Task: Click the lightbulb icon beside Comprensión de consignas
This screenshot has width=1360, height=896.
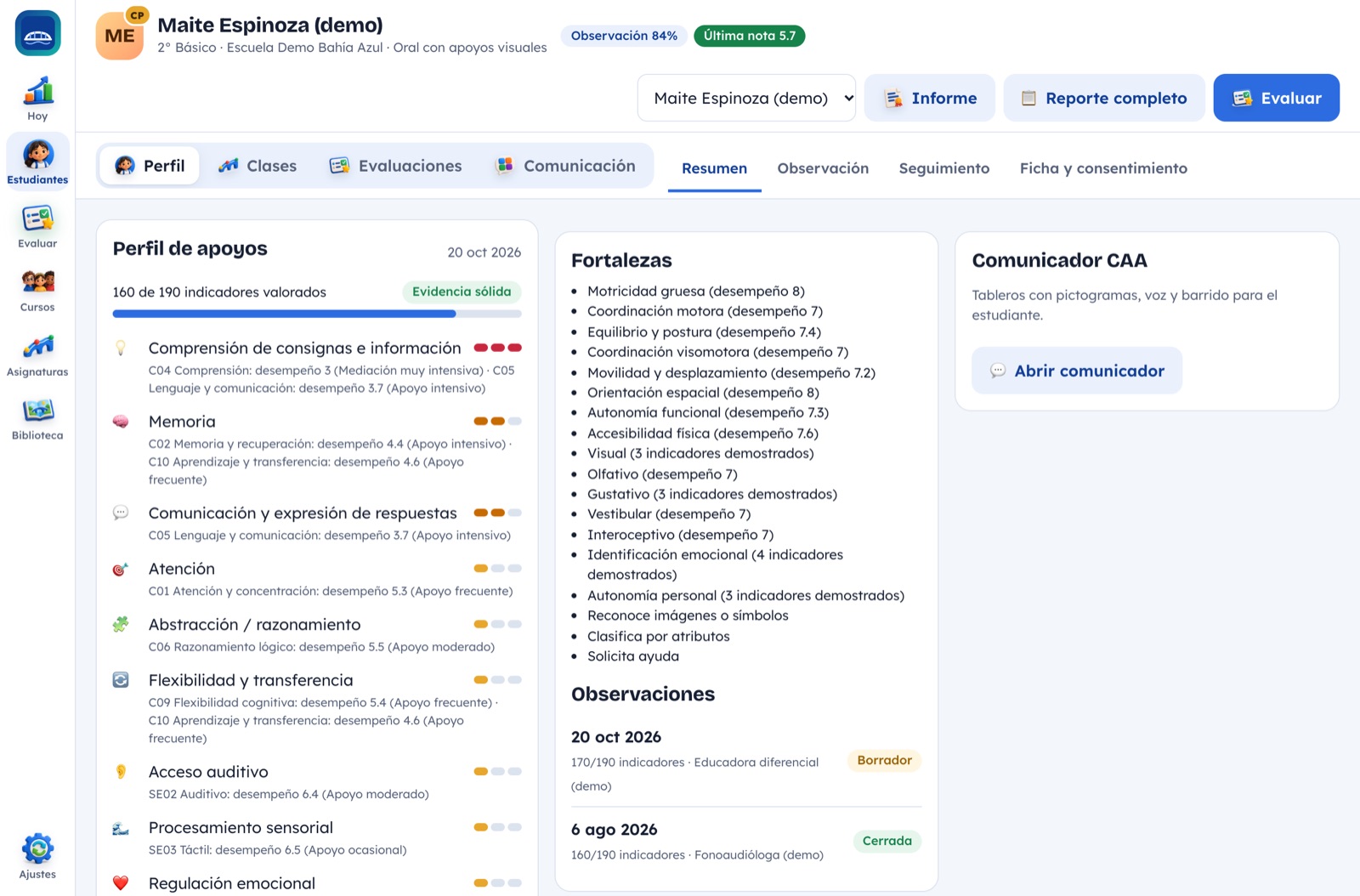Action: point(121,348)
